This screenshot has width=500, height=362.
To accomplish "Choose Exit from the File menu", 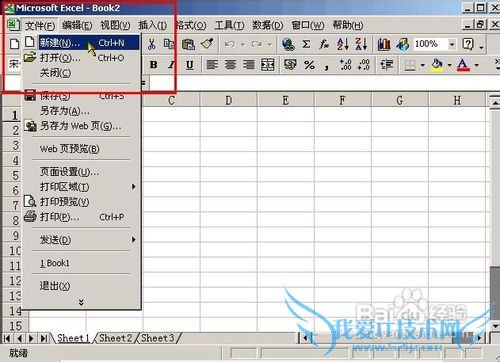I will pos(81,286).
